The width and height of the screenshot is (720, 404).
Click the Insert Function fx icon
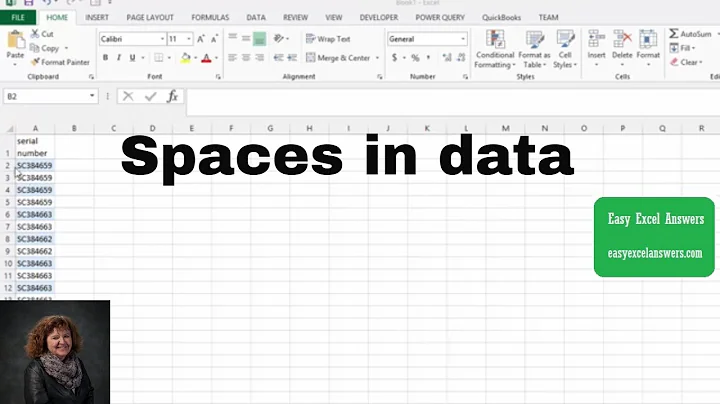click(x=172, y=96)
